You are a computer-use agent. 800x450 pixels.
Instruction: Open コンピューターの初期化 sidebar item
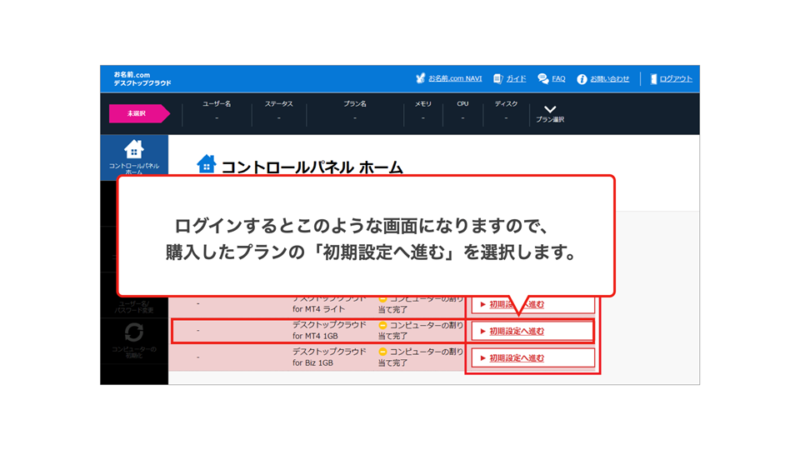(134, 341)
